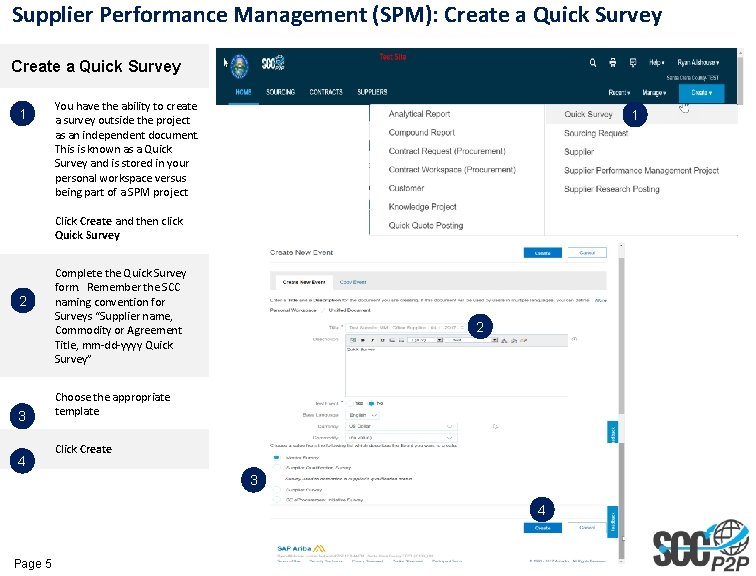This screenshot has height=576, width=756.
Task: Choose Supplier from Create menu
Action: (579, 152)
